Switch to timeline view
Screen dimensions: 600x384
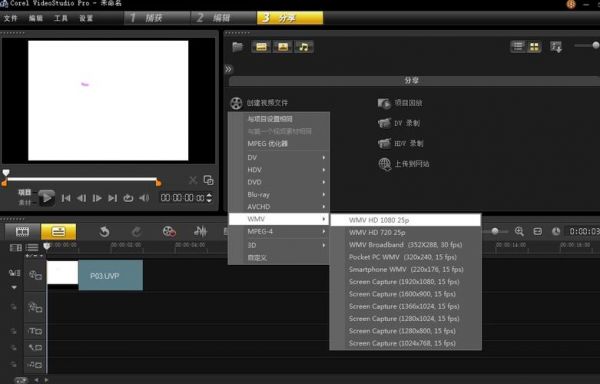pyautogui.click(x=58, y=231)
